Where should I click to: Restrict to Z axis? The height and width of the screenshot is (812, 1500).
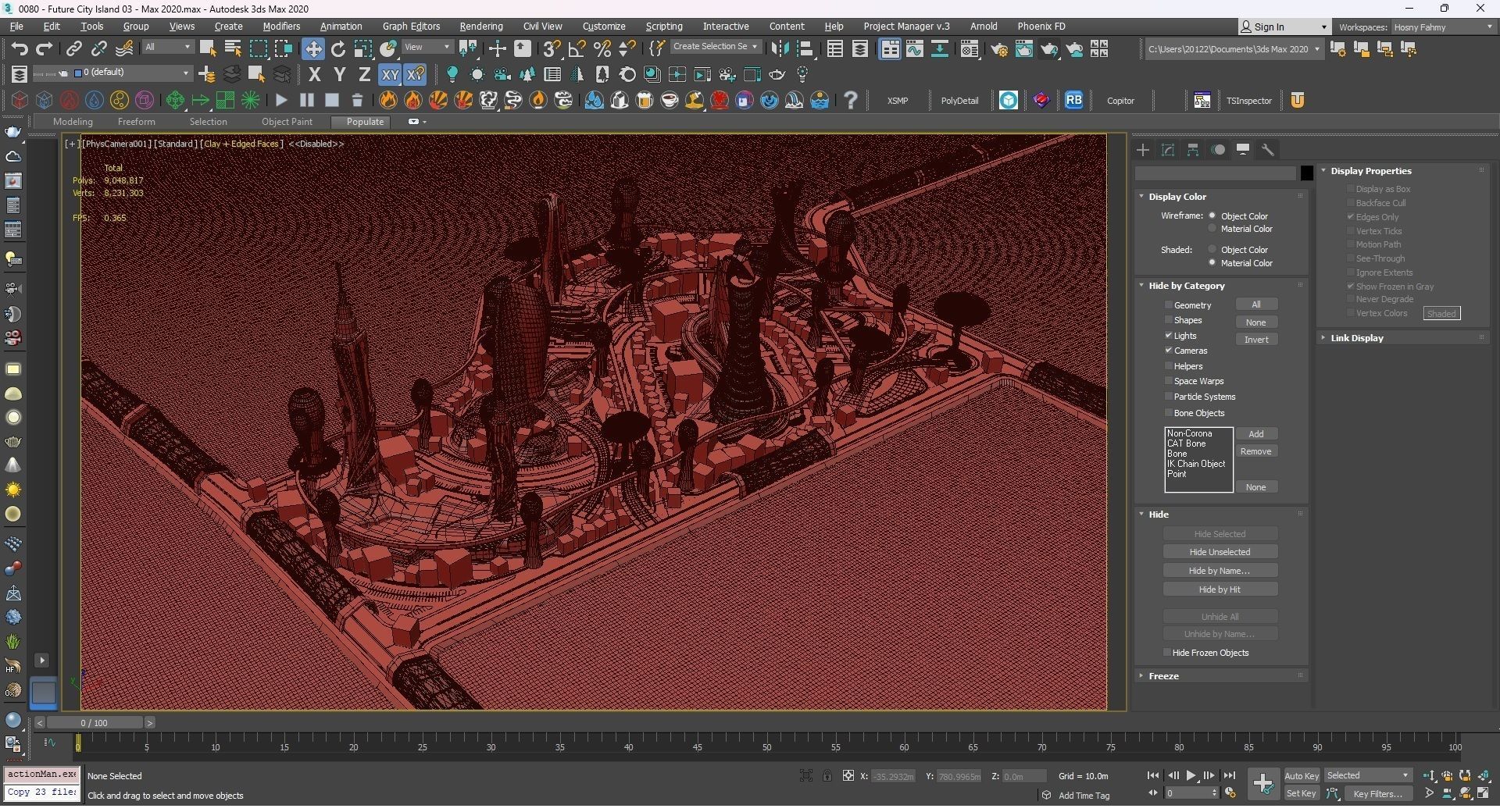click(x=364, y=75)
